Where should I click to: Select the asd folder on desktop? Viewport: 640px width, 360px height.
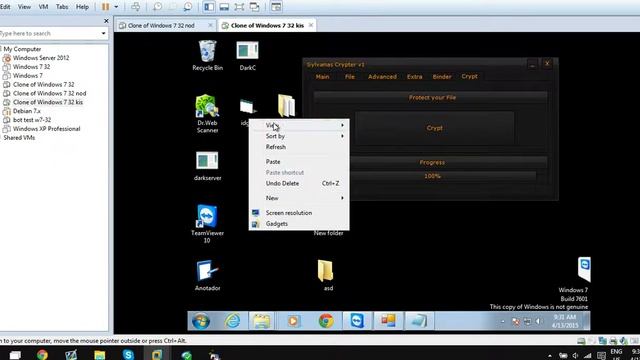tap(326, 276)
